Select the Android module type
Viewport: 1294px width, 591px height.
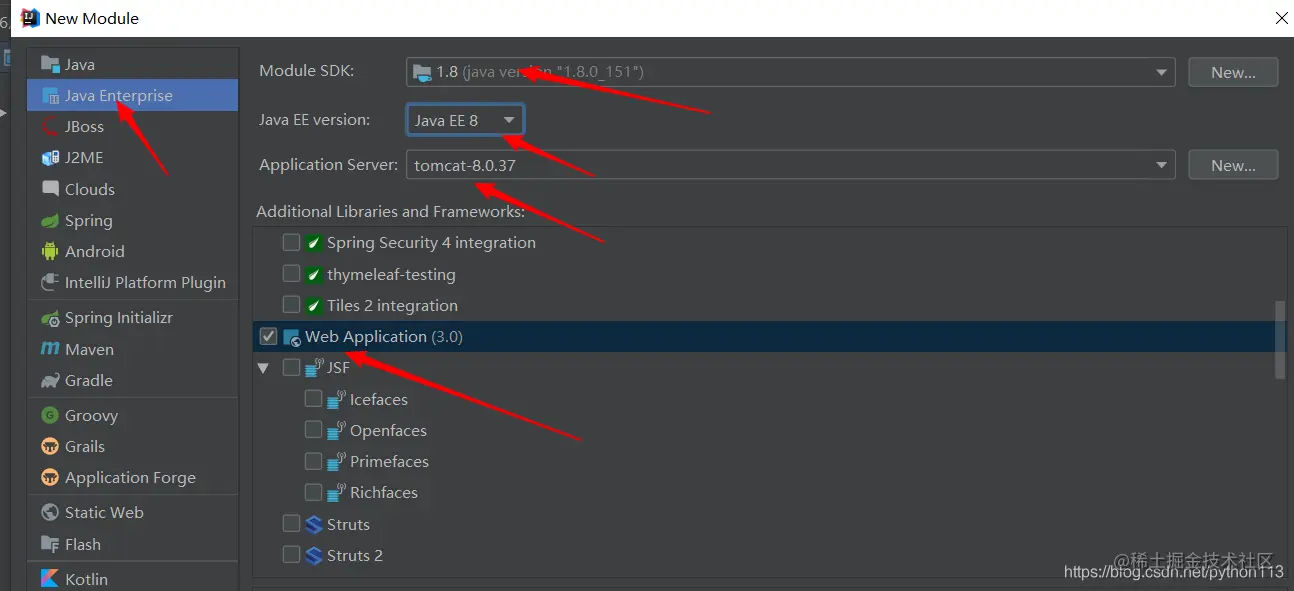(133, 251)
